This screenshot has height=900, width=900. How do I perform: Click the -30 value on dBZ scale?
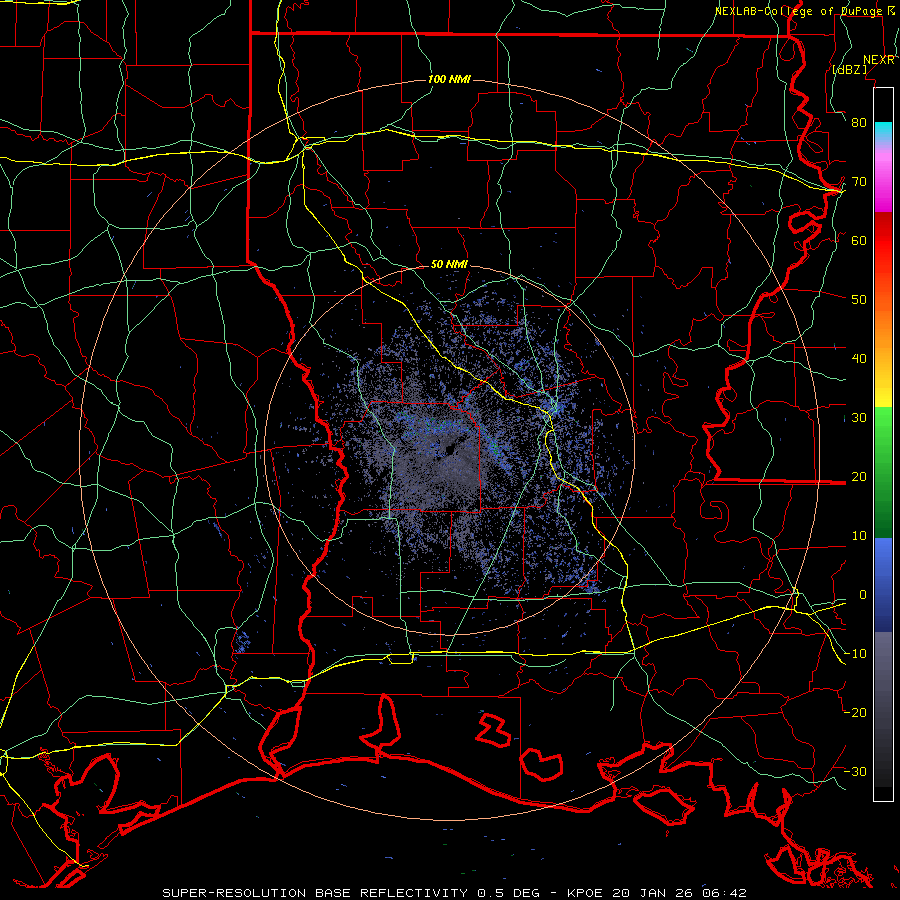[855, 772]
